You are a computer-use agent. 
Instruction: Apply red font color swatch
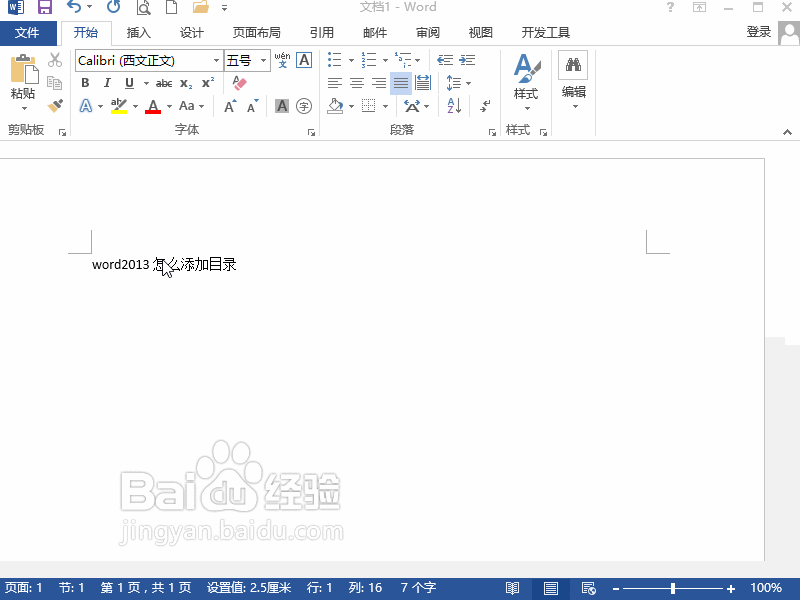[153, 106]
